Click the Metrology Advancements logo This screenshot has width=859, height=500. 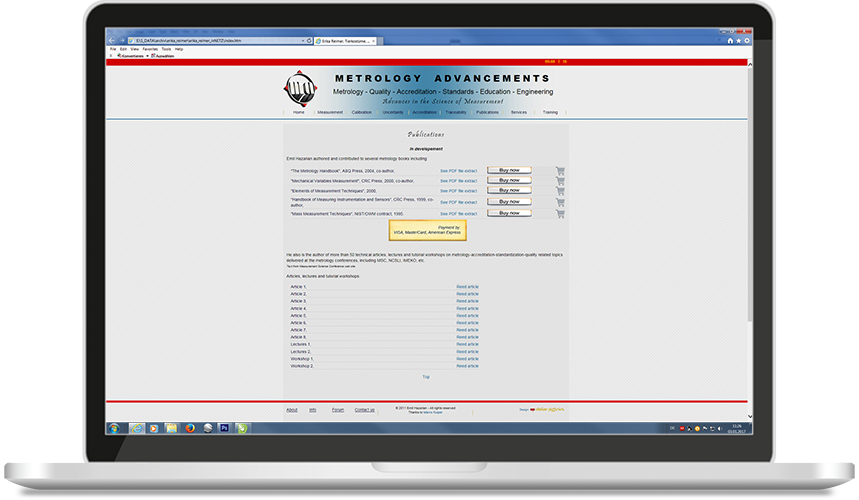coord(300,89)
